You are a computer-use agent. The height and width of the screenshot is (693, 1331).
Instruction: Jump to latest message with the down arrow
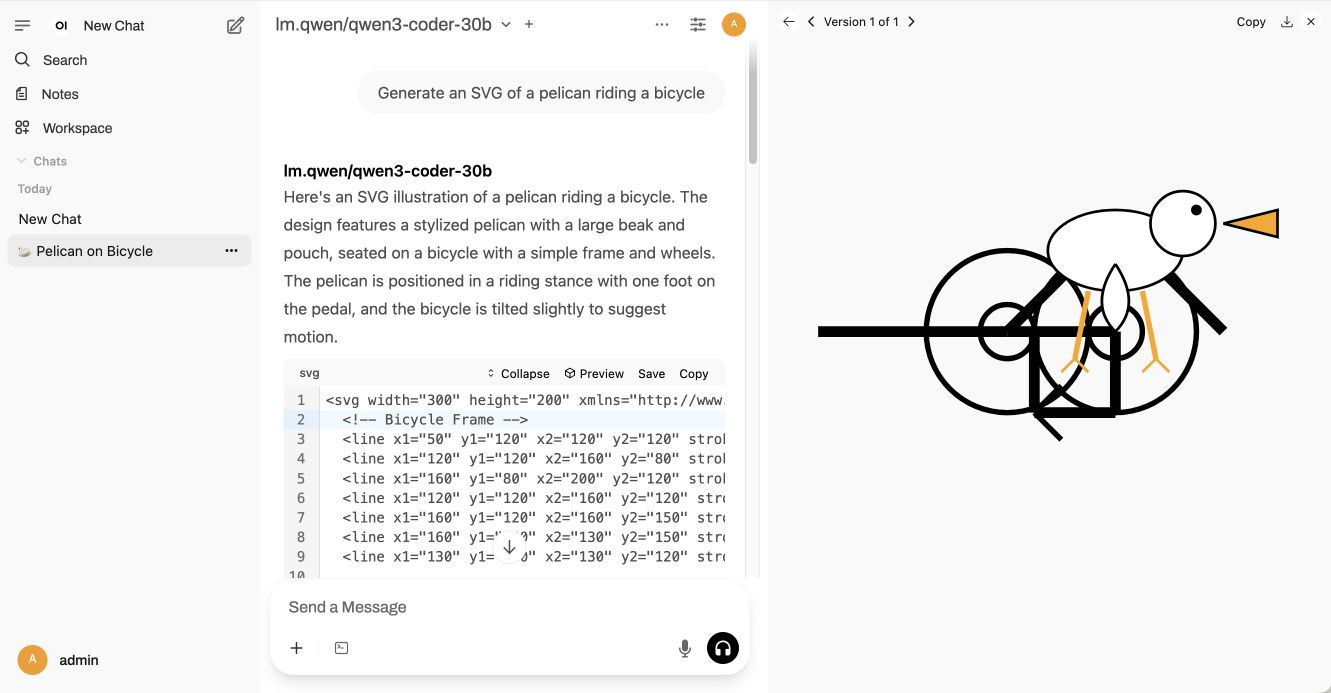pos(510,547)
